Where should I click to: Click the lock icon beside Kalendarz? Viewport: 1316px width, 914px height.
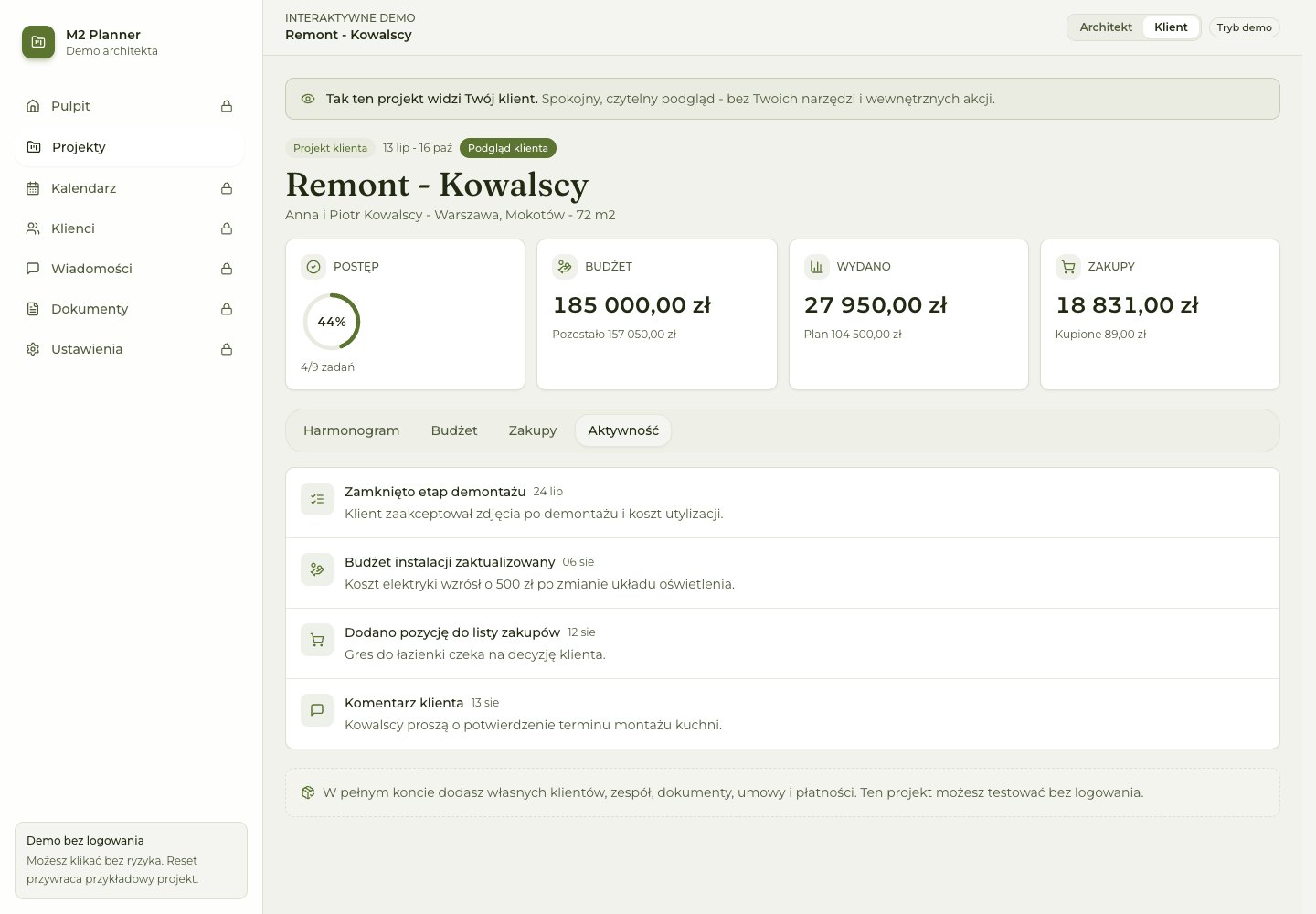(x=227, y=188)
